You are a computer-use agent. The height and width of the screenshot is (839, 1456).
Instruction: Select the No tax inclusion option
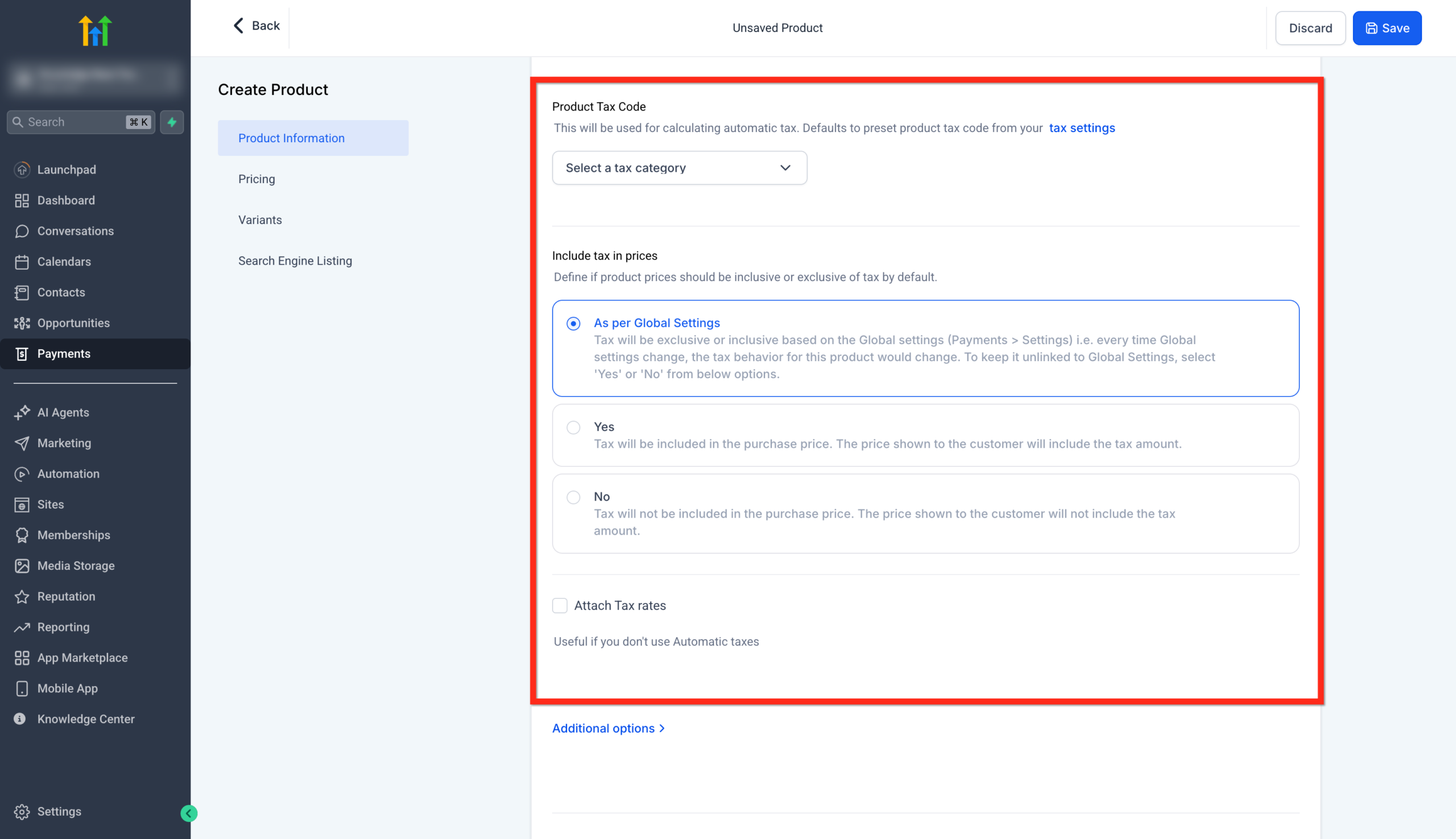[x=573, y=497]
